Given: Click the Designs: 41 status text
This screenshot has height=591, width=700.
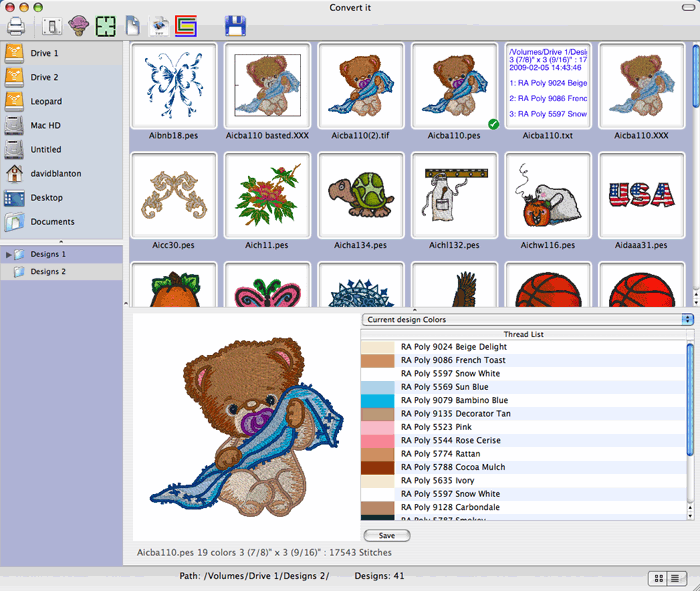Looking at the screenshot, I should 379,576.
